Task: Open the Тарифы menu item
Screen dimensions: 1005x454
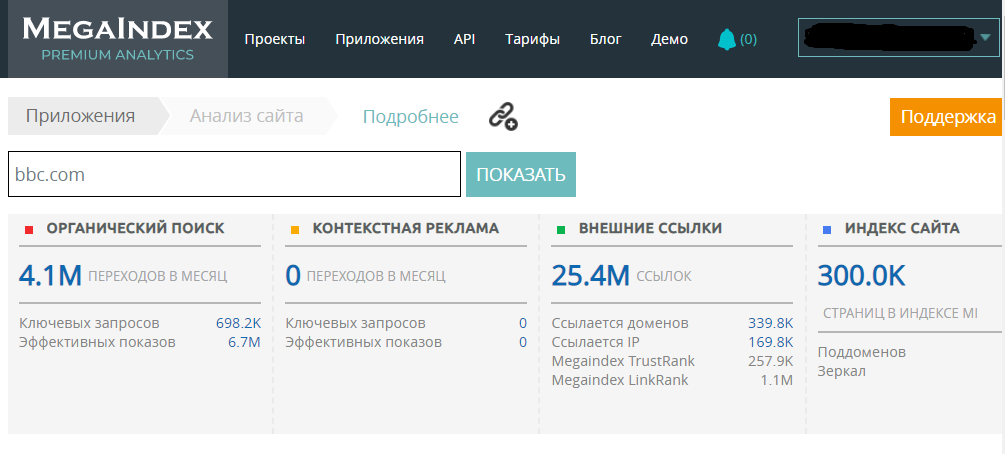Action: coord(532,39)
